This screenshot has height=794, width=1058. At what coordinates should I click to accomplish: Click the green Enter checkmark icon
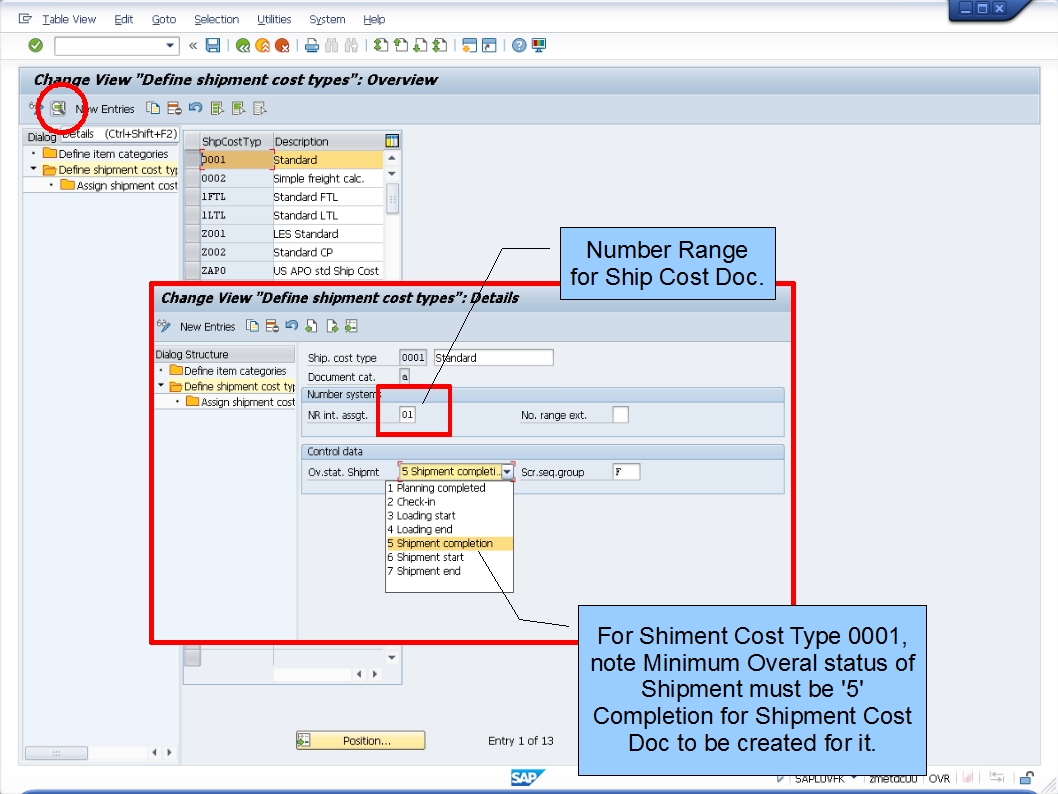[x=35, y=44]
